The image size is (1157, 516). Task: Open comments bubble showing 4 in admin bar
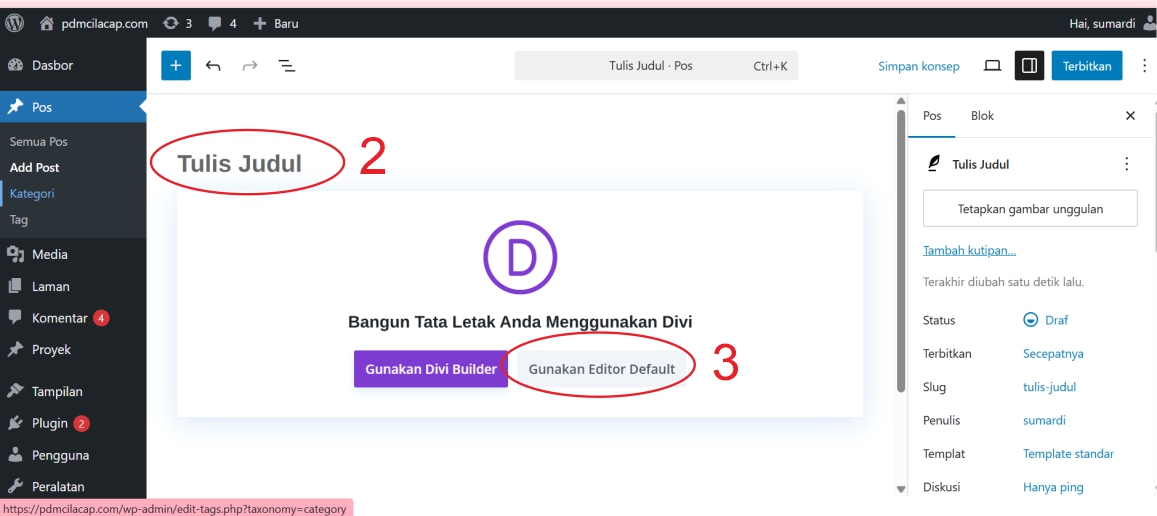coord(222,23)
